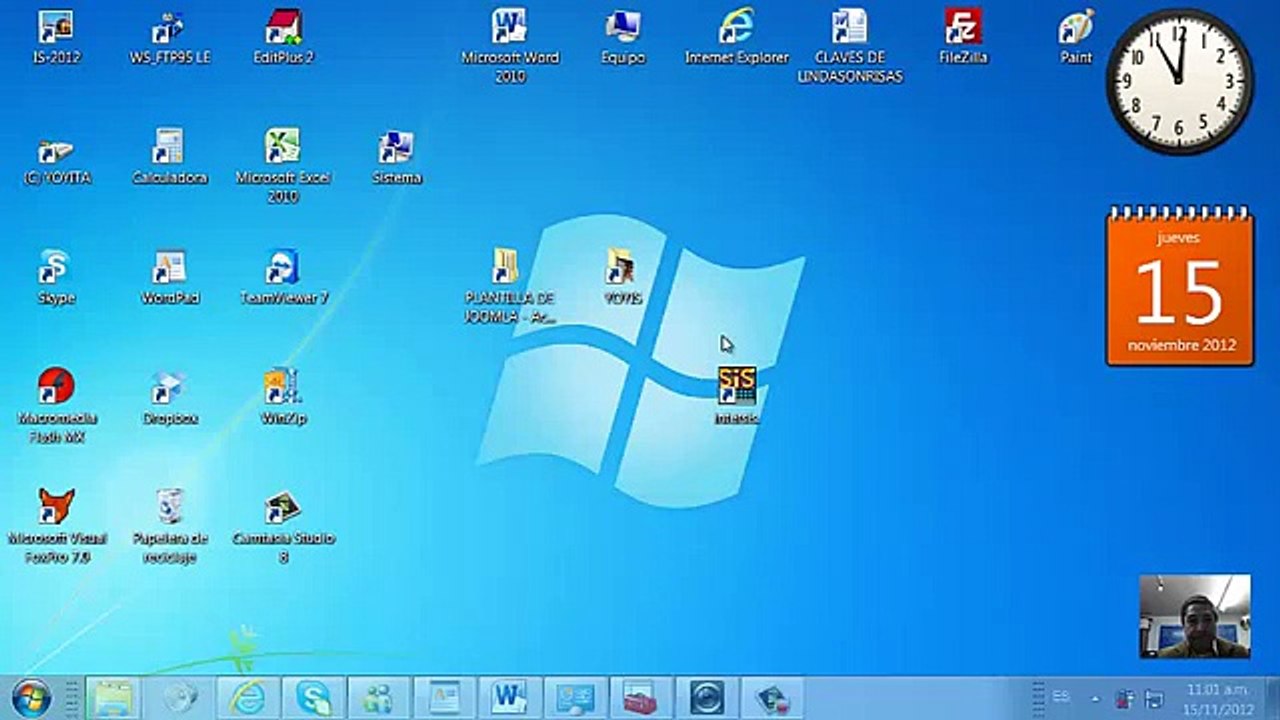
Task: Click the webcam preview thumbnail
Action: [x=1195, y=615]
